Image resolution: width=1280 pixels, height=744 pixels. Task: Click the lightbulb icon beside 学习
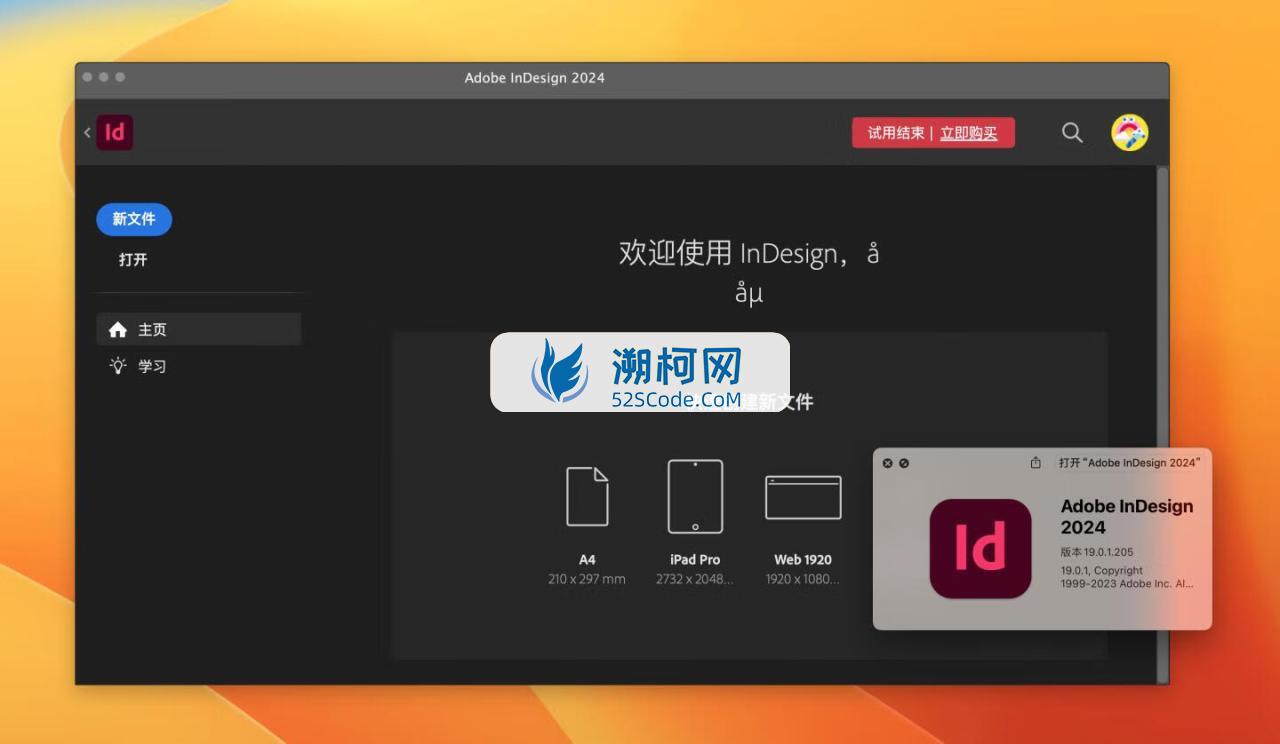click(118, 365)
